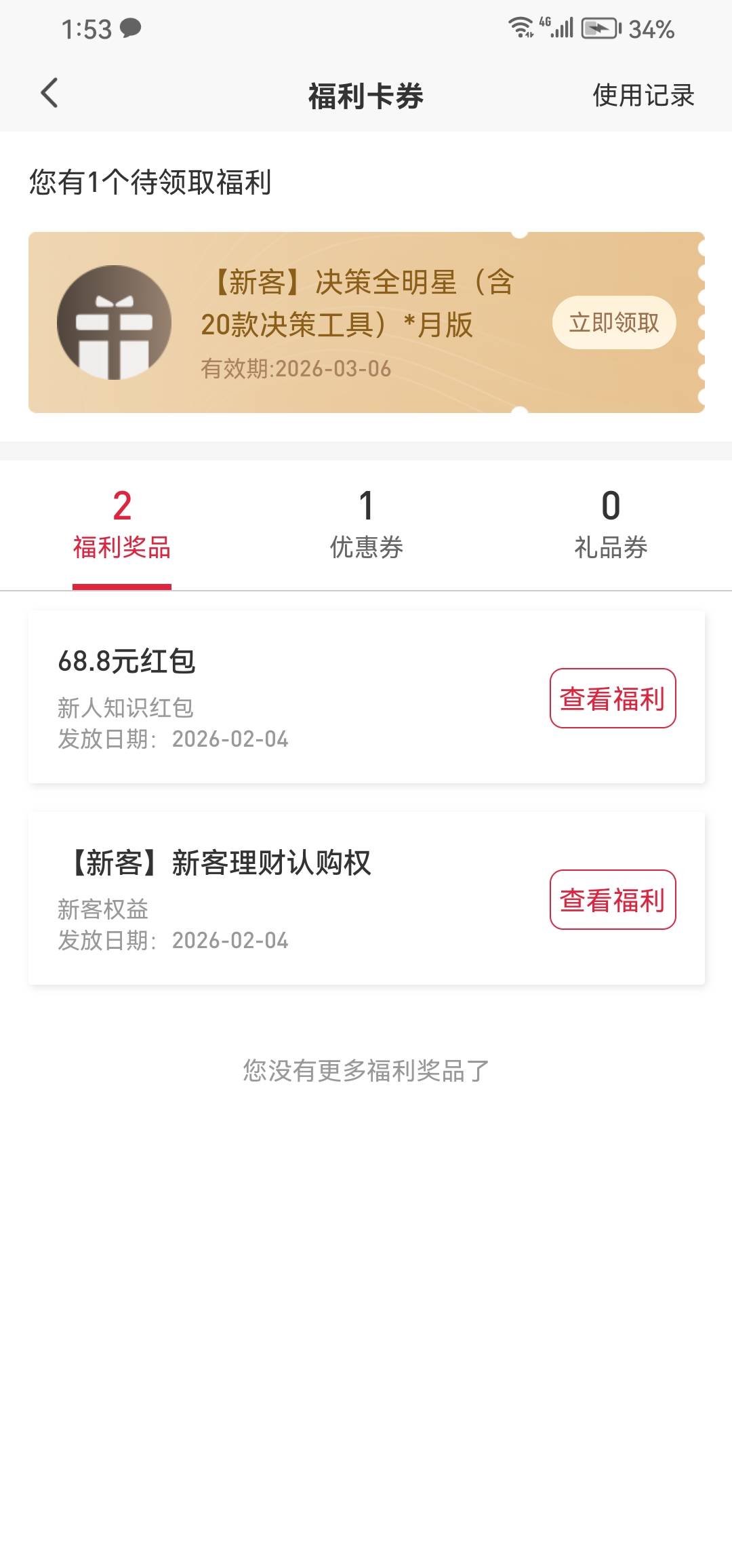The width and height of the screenshot is (732, 1568).
Task: Switch to the 礼品券 tab
Action: (x=611, y=525)
